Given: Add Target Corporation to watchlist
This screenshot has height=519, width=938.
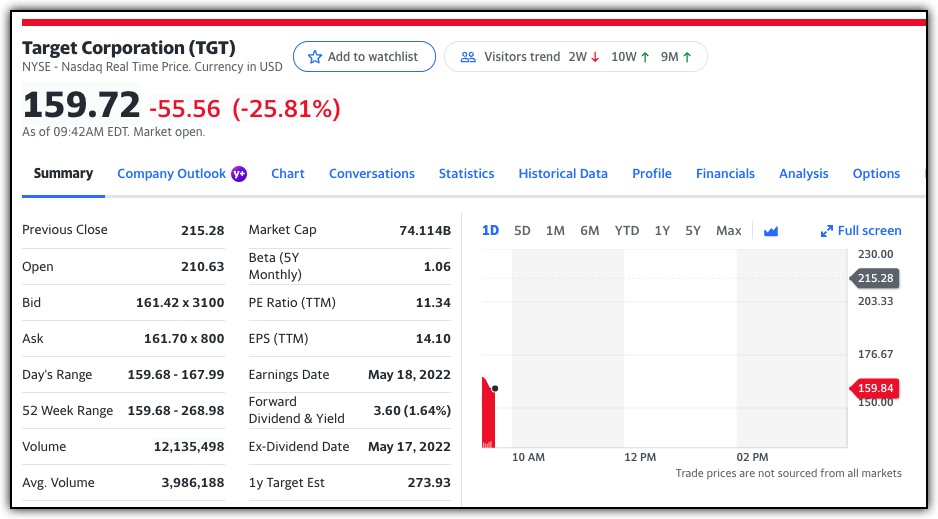Looking at the screenshot, I should click(364, 57).
